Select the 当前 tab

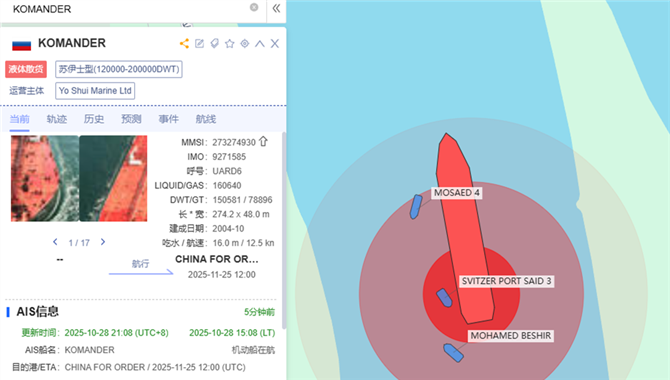tap(20, 119)
